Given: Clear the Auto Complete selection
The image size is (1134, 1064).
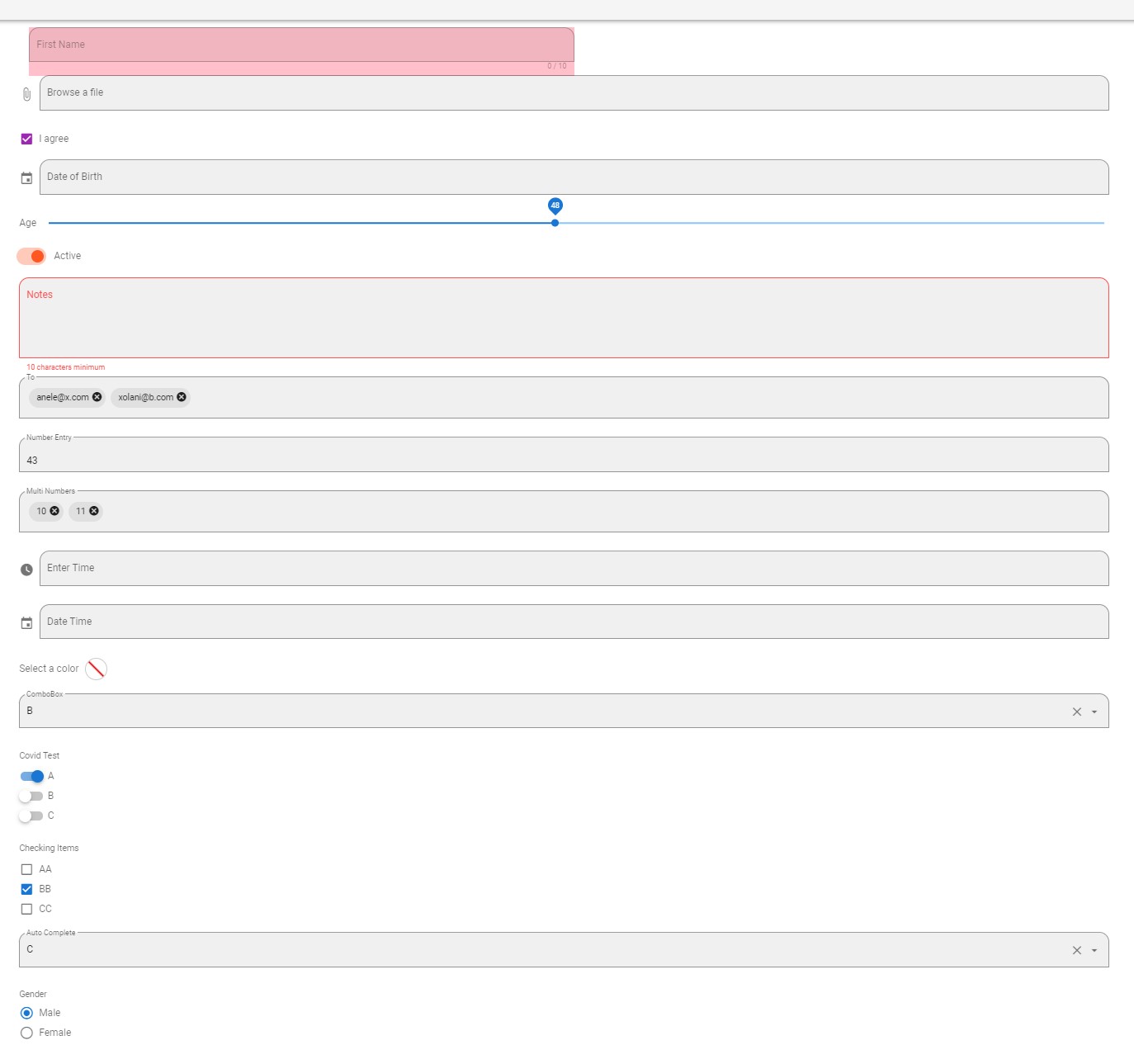Looking at the screenshot, I should click(1077, 950).
